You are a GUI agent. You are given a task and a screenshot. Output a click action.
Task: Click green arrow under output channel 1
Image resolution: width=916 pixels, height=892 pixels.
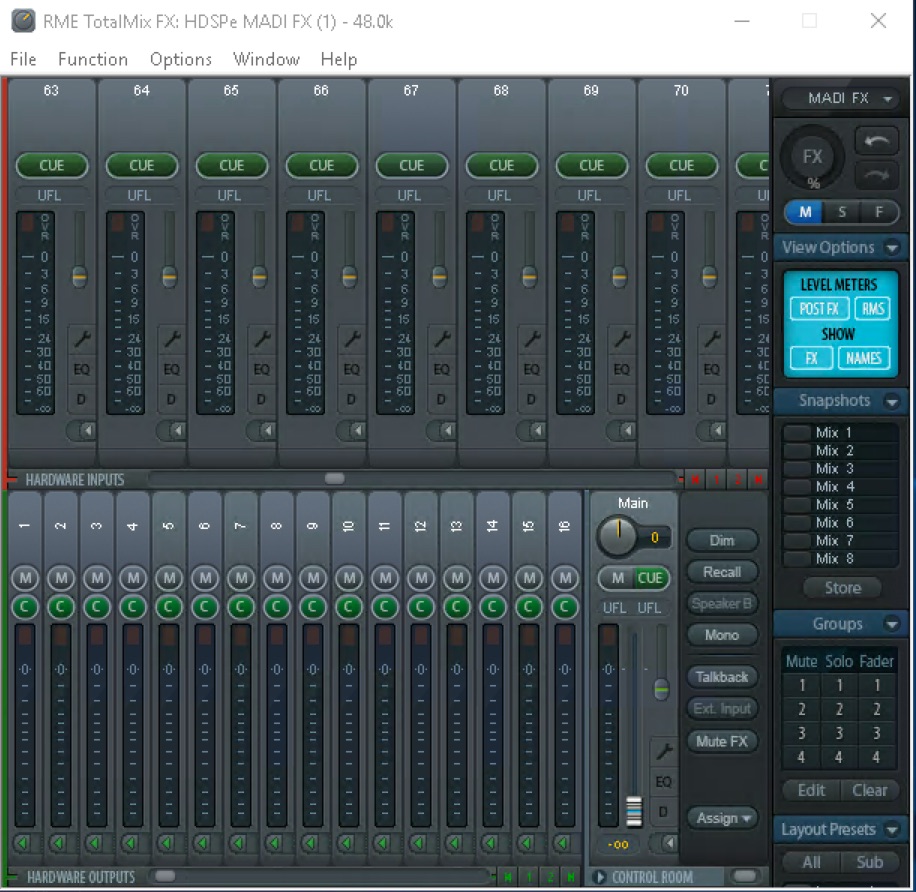(x=23, y=843)
